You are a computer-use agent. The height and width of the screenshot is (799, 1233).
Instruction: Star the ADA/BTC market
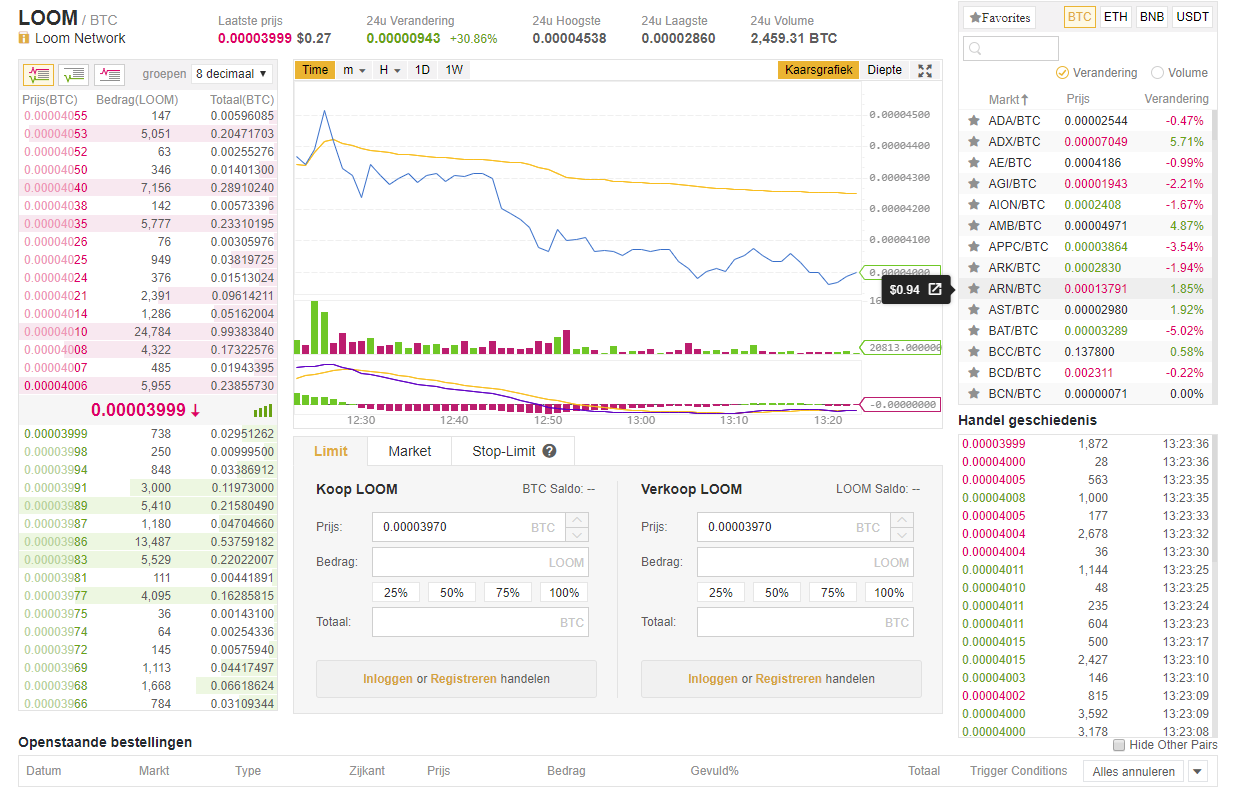coord(974,121)
